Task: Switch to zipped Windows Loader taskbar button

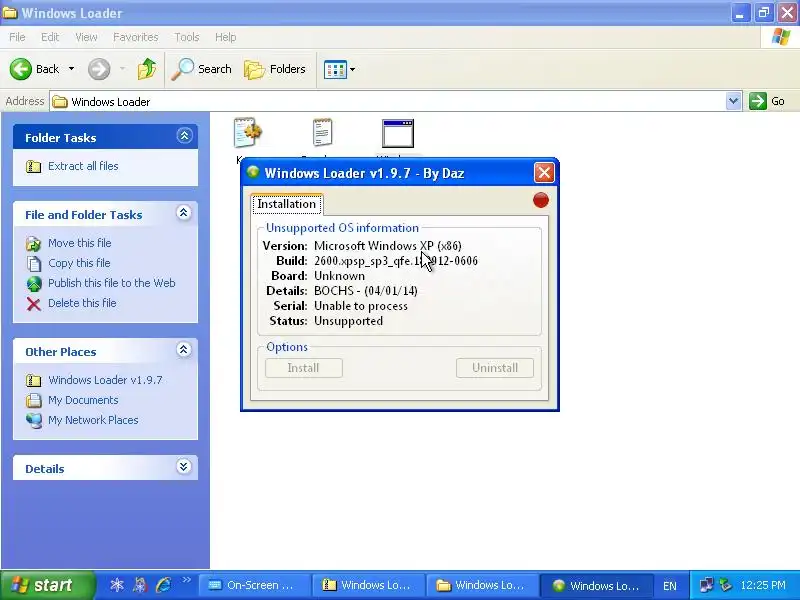Action: tap(368, 585)
